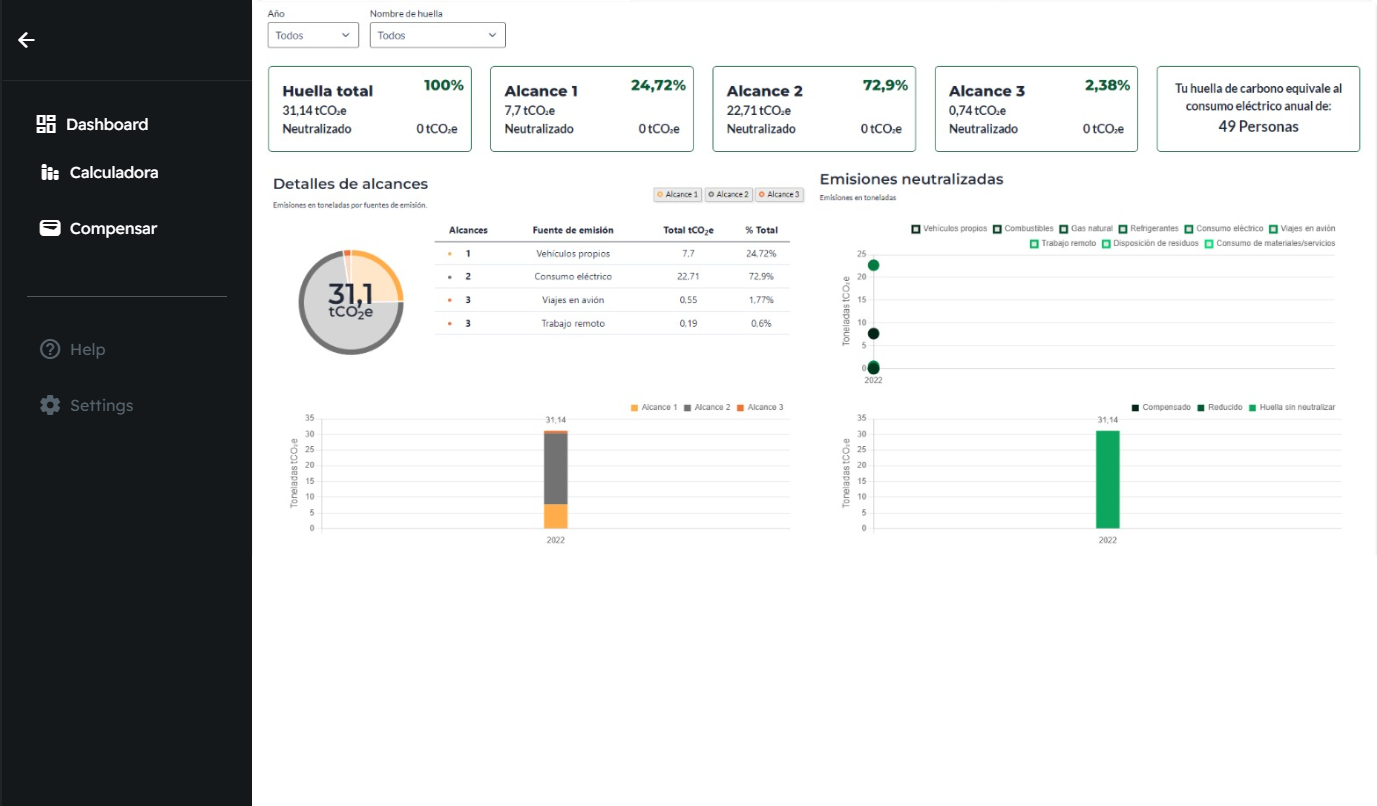Image resolution: width=1377 pixels, height=806 pixels.
Task: Click the orange Alcance 1 stacked bar segment
Action: (555, 516)
